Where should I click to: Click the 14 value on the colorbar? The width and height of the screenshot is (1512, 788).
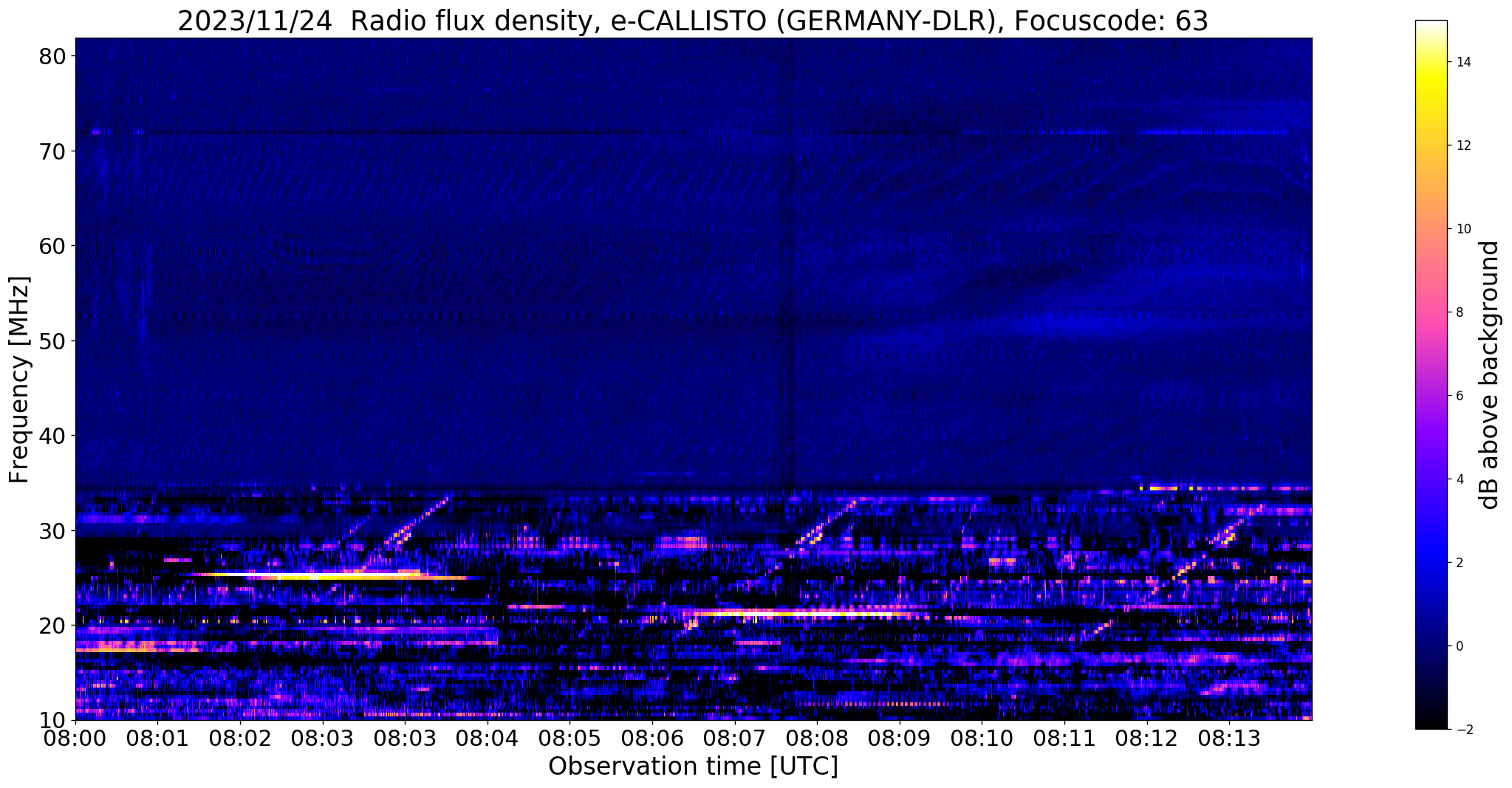(x=1463, y=62)
